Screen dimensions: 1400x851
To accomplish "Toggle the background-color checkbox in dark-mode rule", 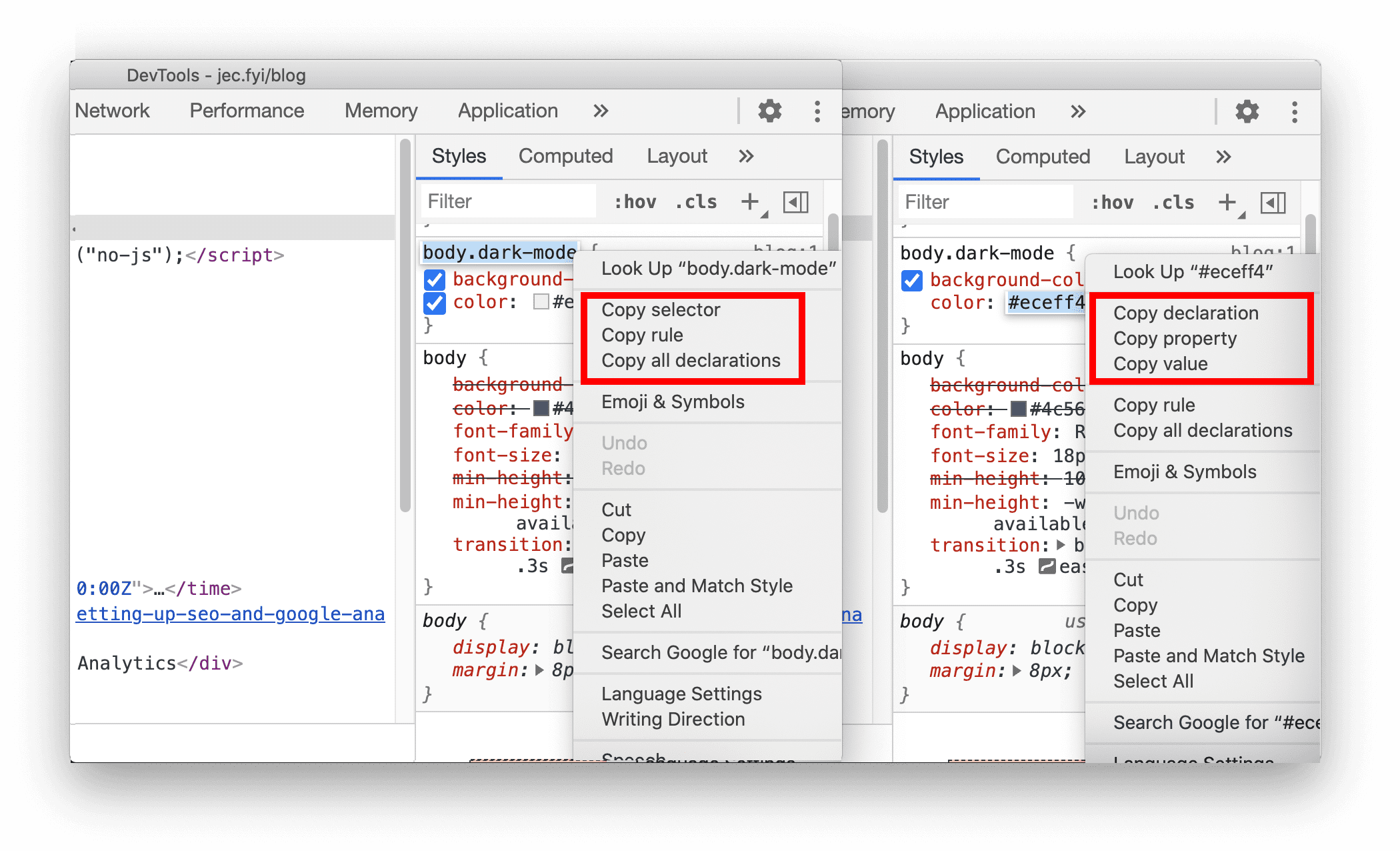I will [x=429, y=280].
